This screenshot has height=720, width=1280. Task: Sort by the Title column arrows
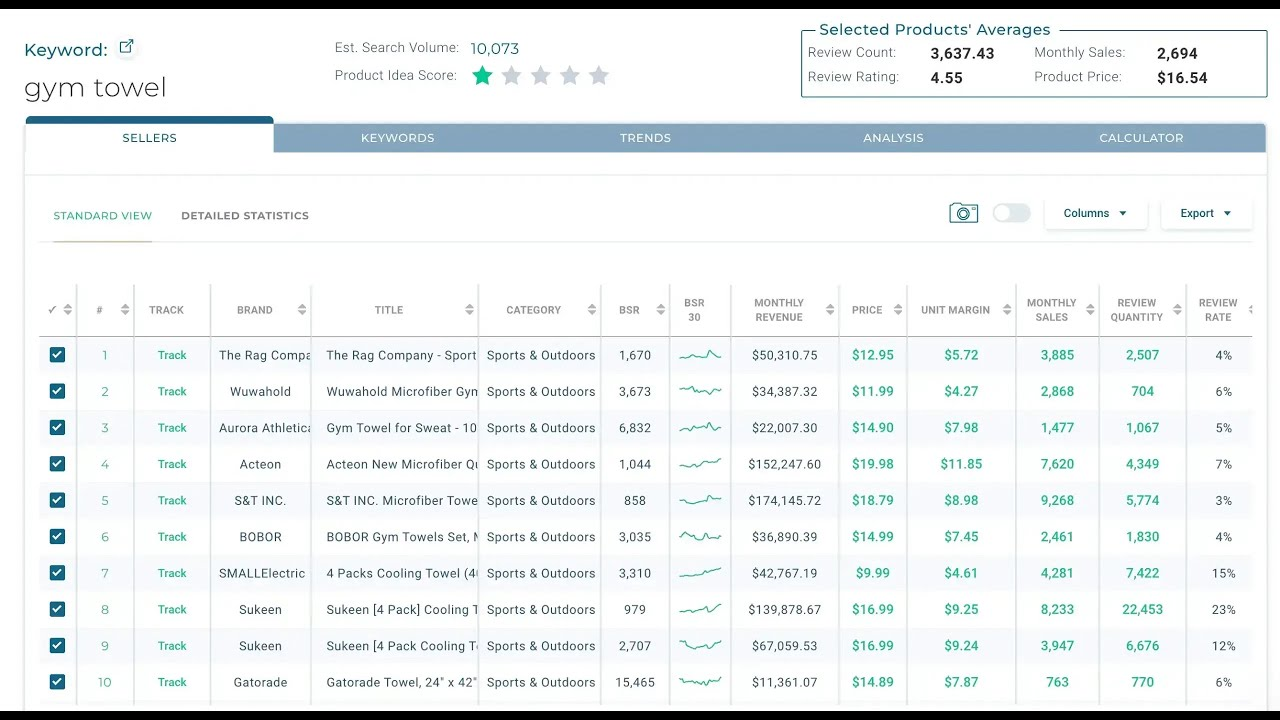tap(469, 310)
